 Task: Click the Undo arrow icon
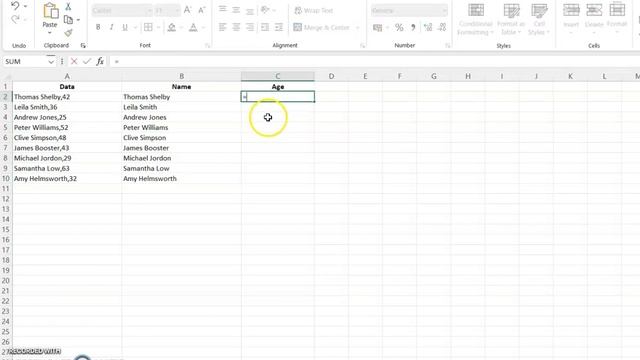tap(15, 6)
